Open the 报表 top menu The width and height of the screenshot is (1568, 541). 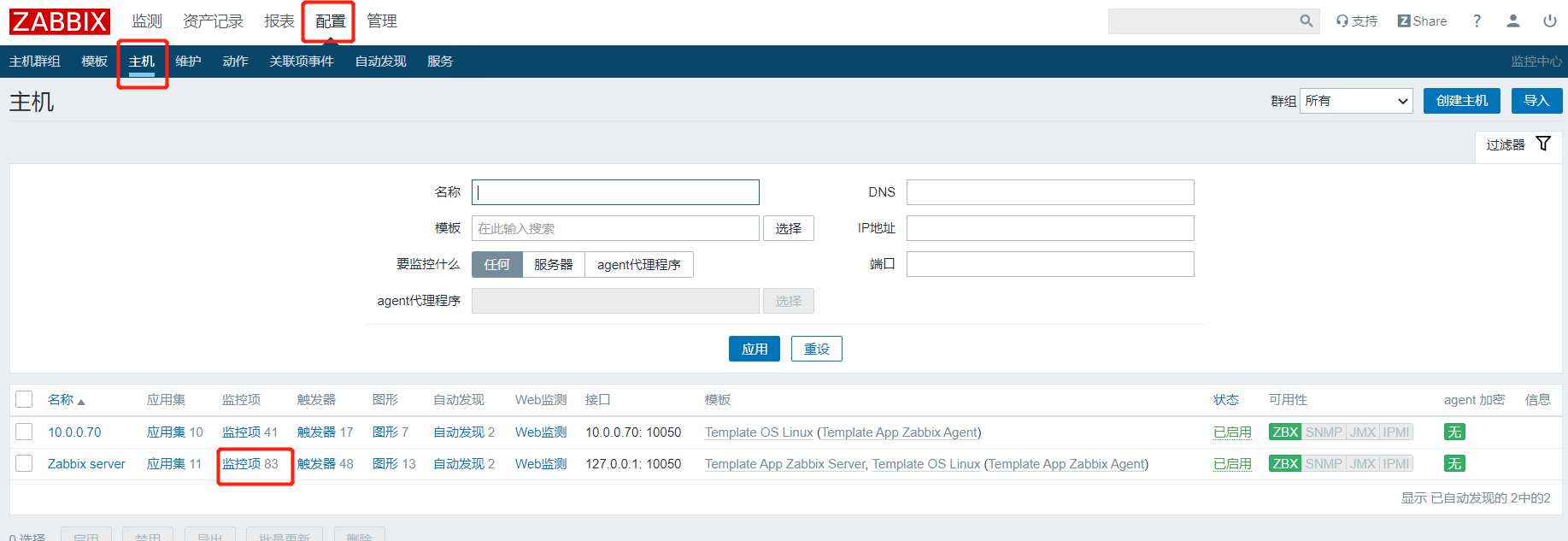coord(279,21)
